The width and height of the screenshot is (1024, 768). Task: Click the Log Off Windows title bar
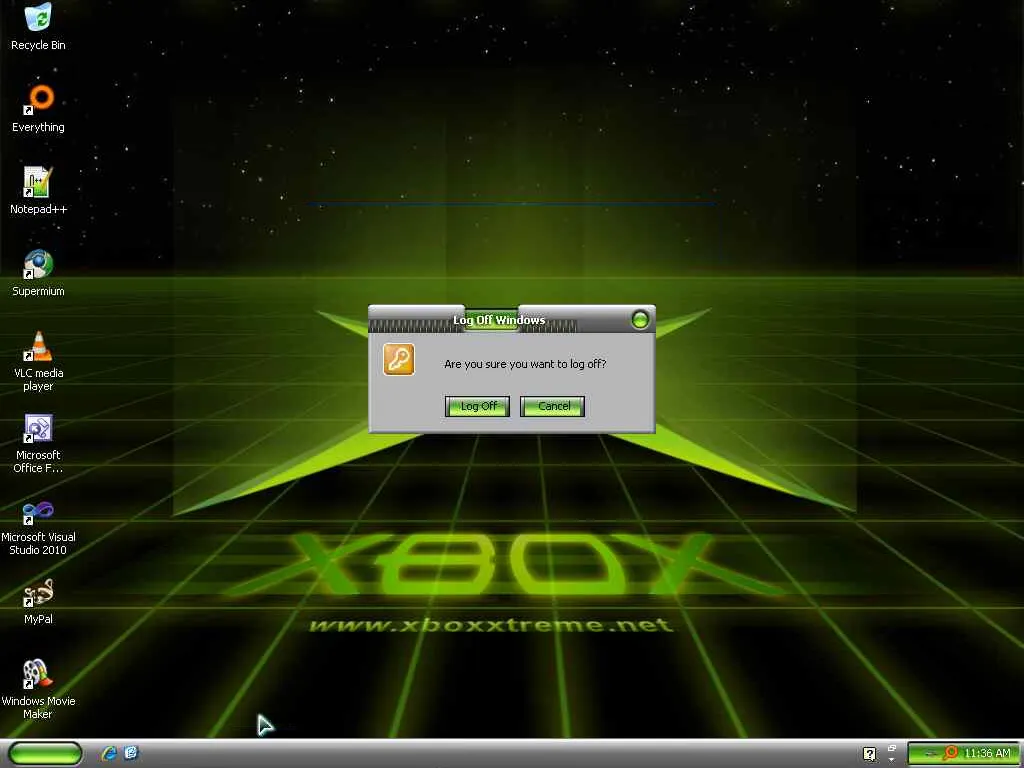[512, 319]
